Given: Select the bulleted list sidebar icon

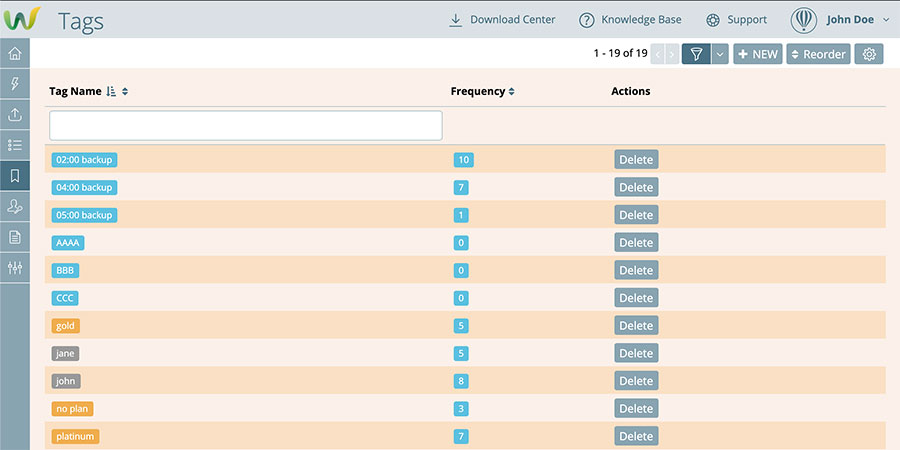Looking at the screenshot, I should point(14,145).
